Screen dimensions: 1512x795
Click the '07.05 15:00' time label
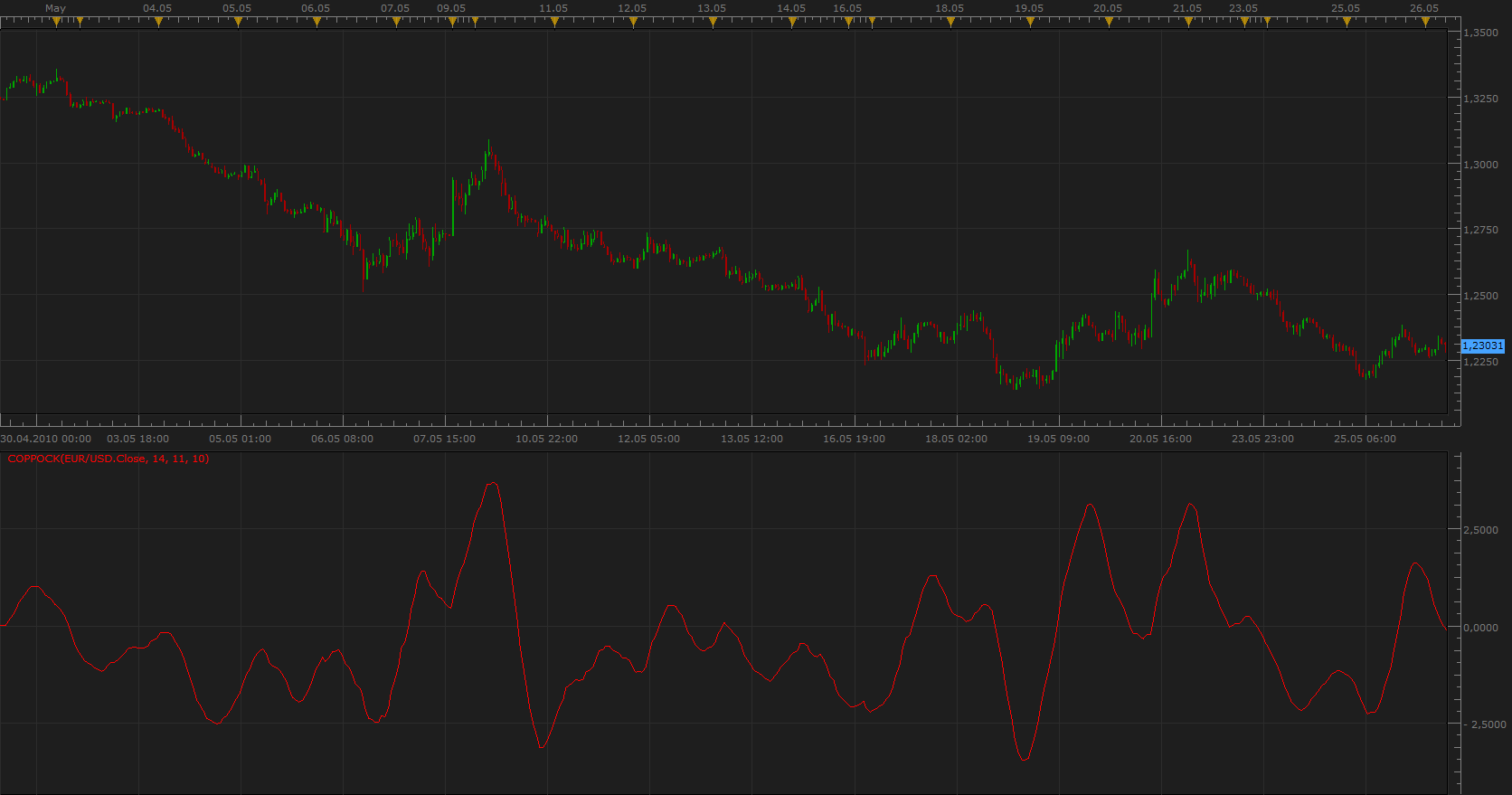(445, 439)
